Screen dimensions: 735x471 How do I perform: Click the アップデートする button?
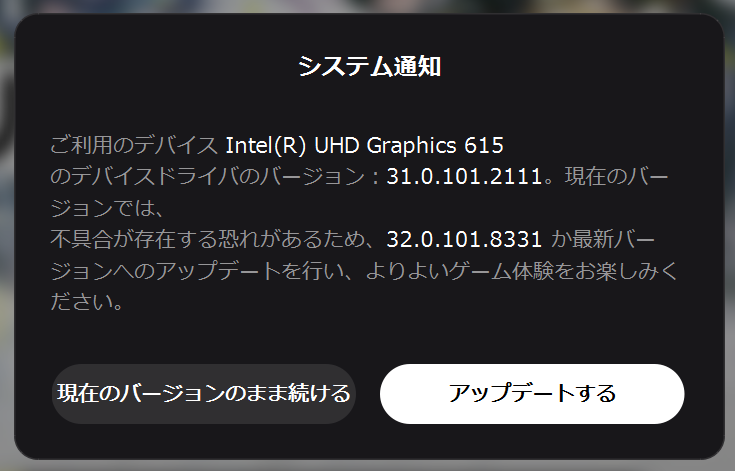(x=532, y=393)
